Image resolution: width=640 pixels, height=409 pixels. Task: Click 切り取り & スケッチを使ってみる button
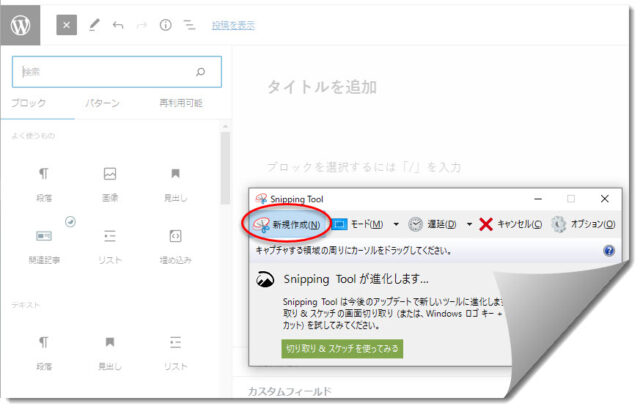pyautogui.click(x=342, y=349)
